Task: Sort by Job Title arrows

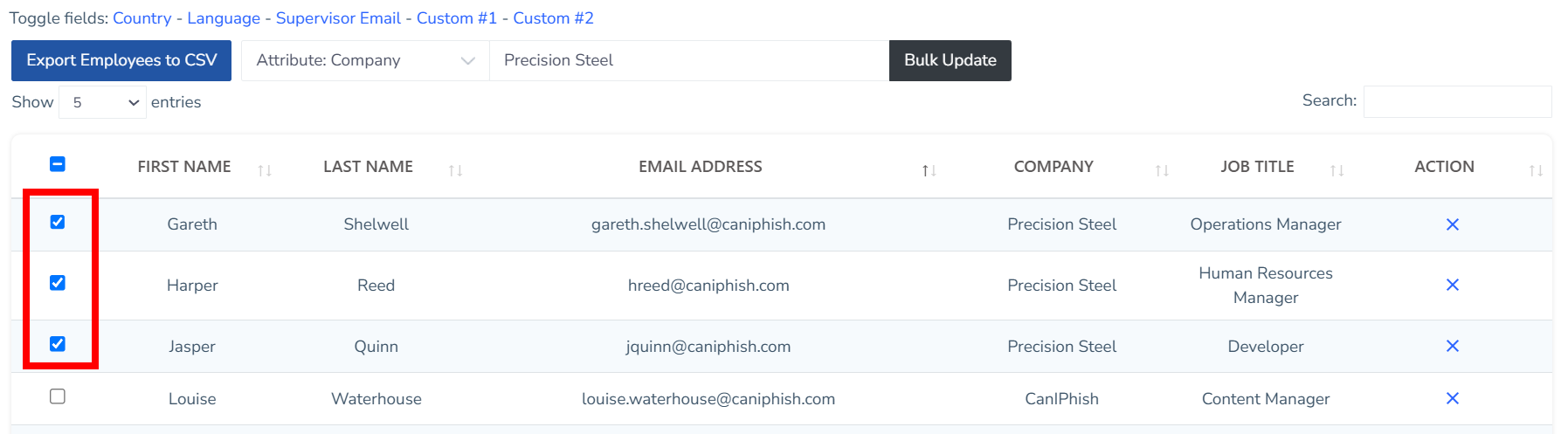Action: coord(1337,170)
